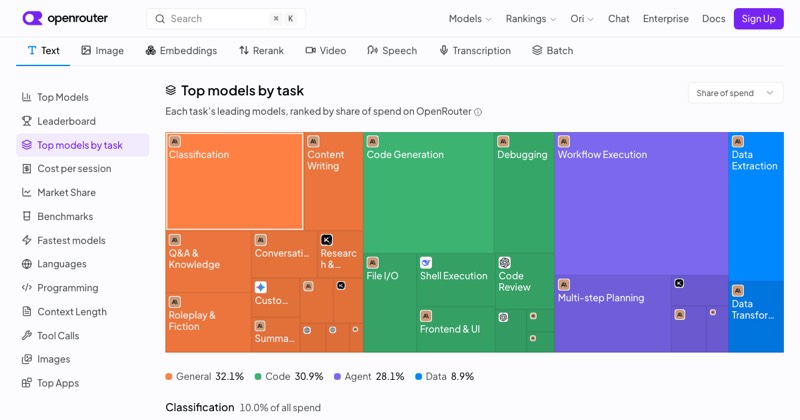The height and width of the screenshot is (420, 800).
Task: Click into the Search input field
Action: (226, 19)
